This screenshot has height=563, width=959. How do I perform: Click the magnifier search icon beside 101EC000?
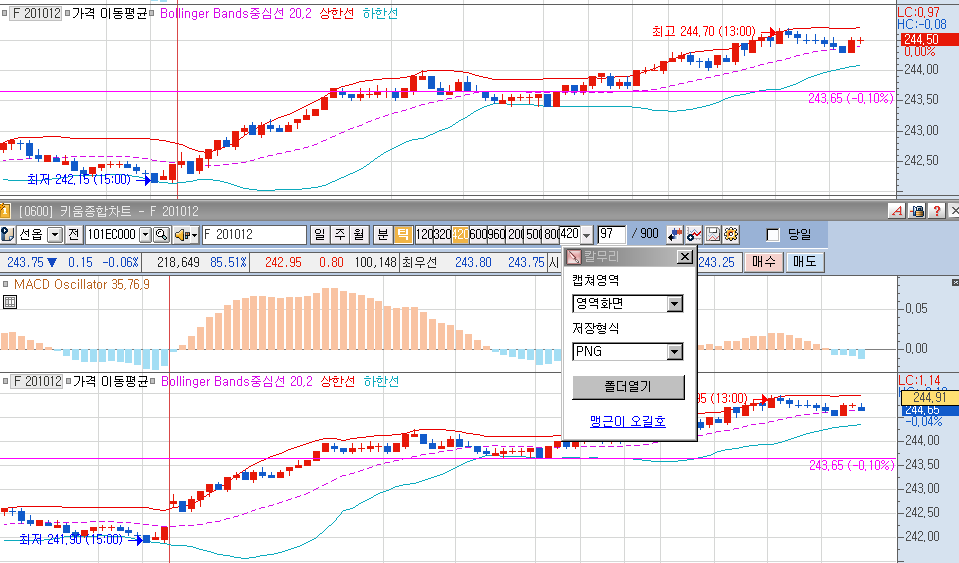point(161,234)
